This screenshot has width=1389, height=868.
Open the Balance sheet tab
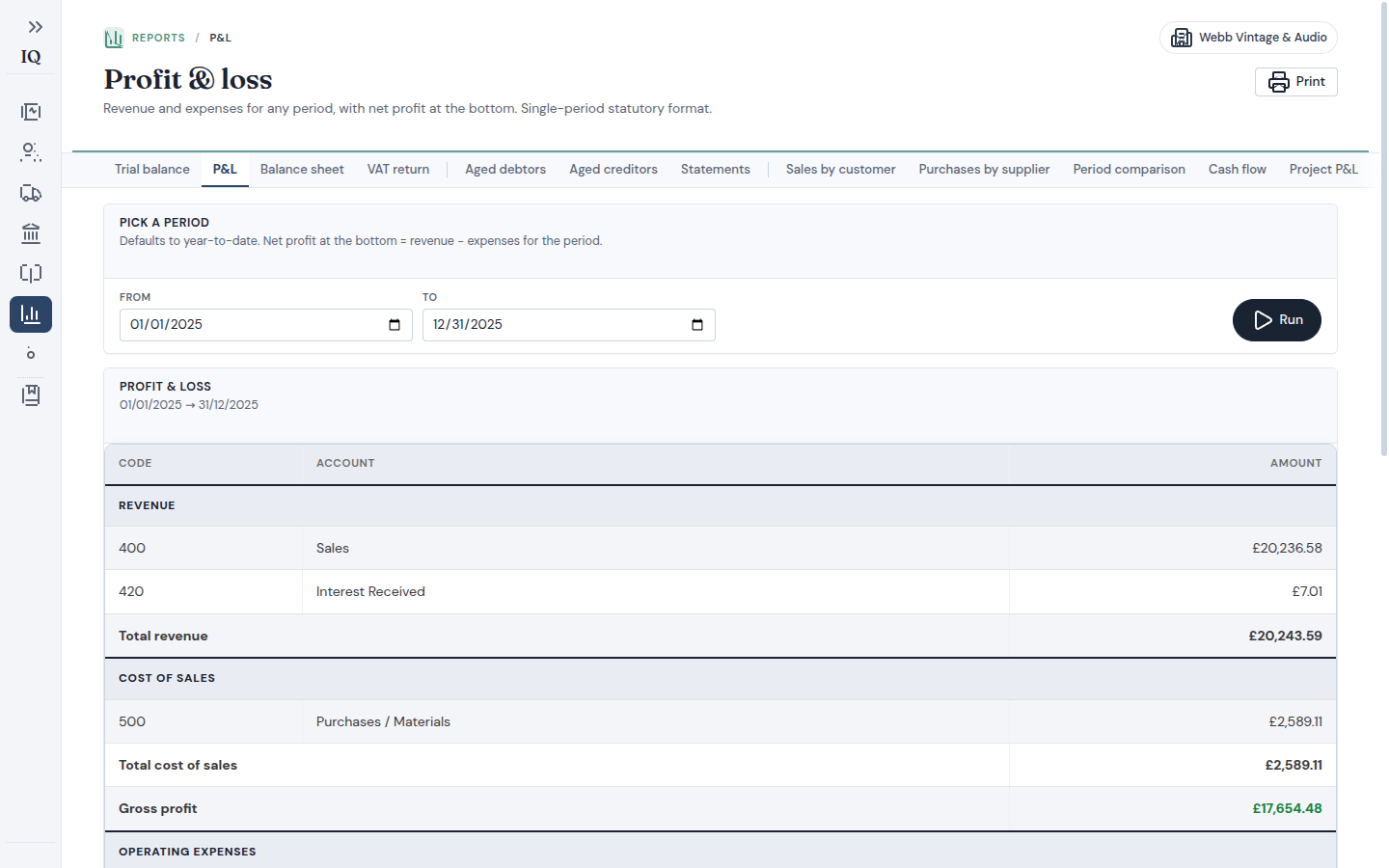(302, 170)
